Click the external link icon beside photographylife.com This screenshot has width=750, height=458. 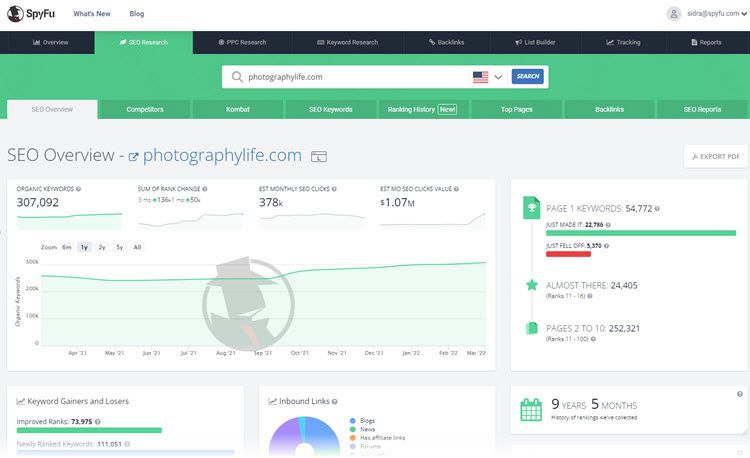point(133,156)
